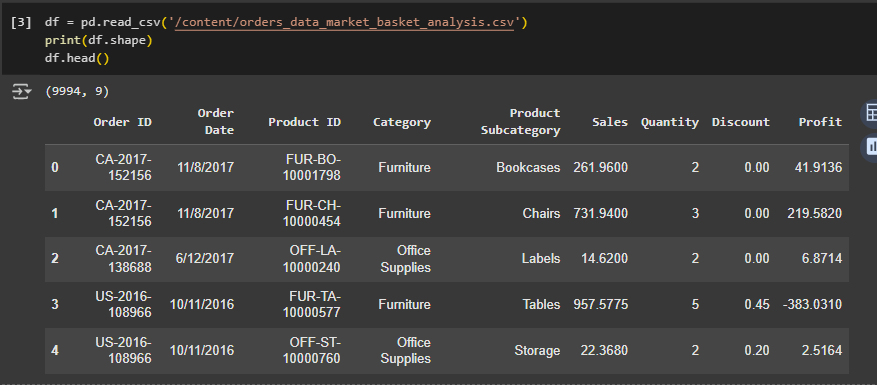This screenshot has width=877, height=385.
Task: Click Order ID CA-2017-138688
Action: [x=123, y=259]
